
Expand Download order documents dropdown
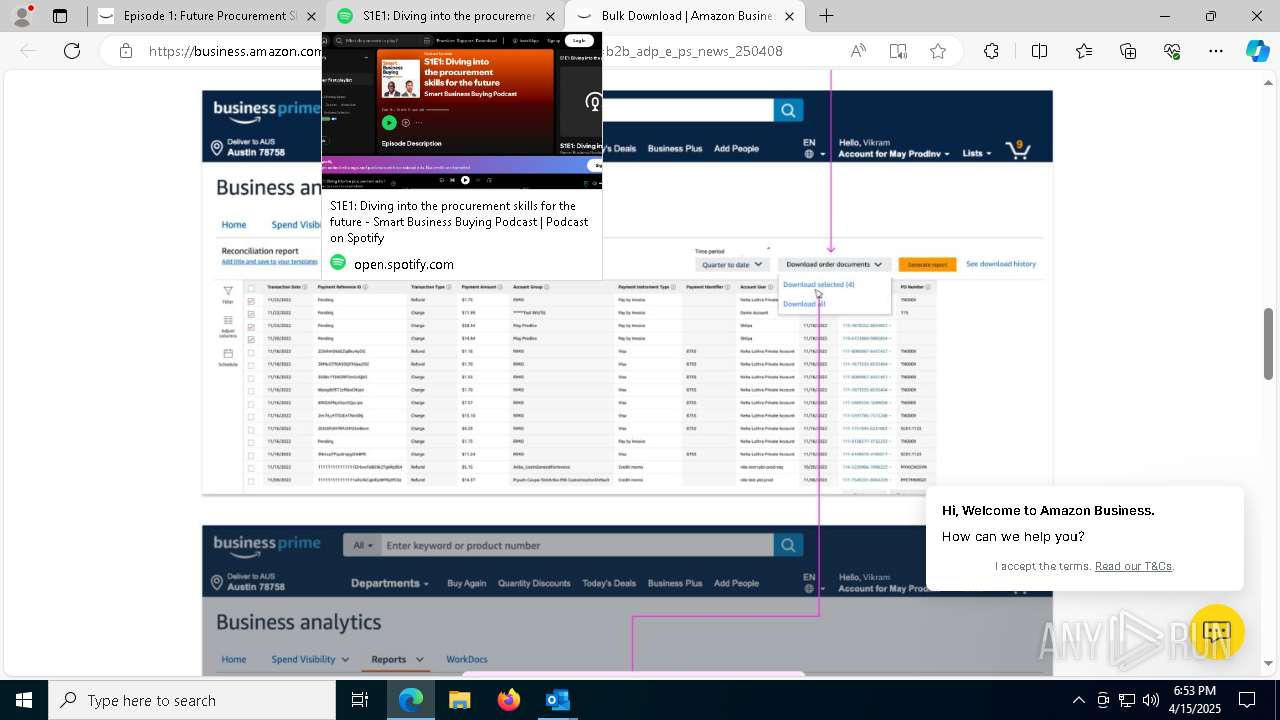tap(834, 265)
